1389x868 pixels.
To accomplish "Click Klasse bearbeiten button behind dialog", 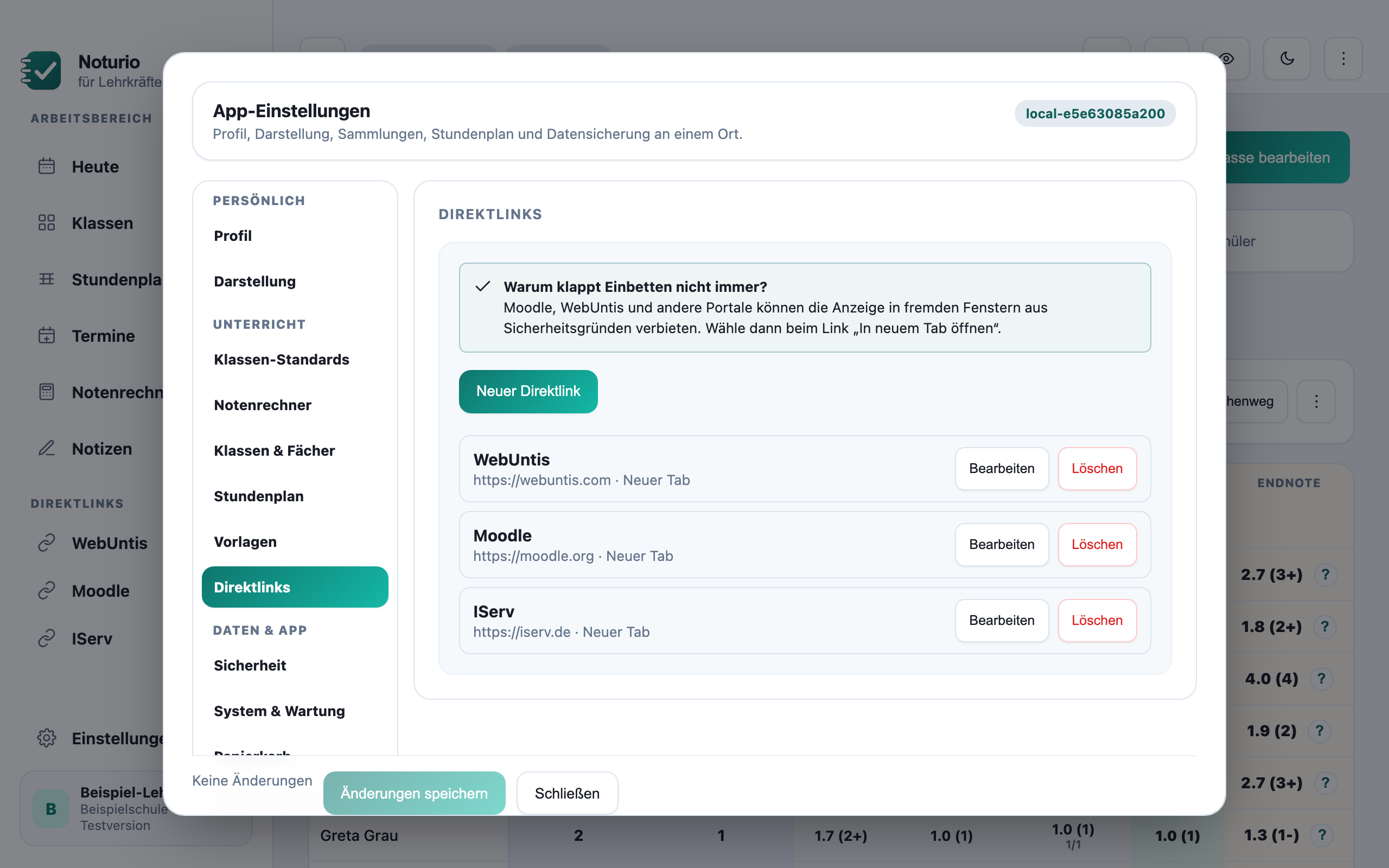I will 1288,157.
